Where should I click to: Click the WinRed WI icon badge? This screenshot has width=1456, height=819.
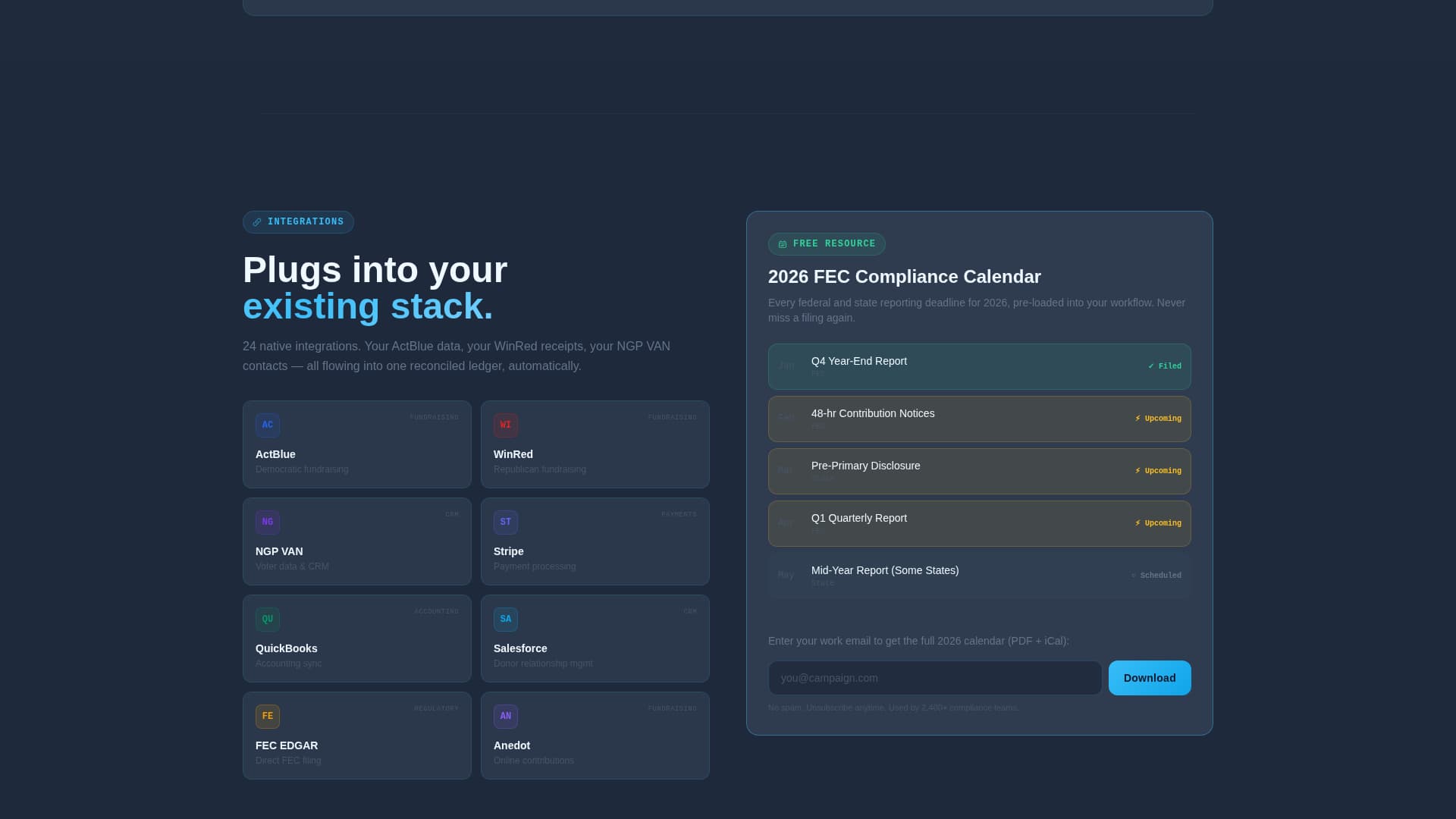[x=506, y=425]
